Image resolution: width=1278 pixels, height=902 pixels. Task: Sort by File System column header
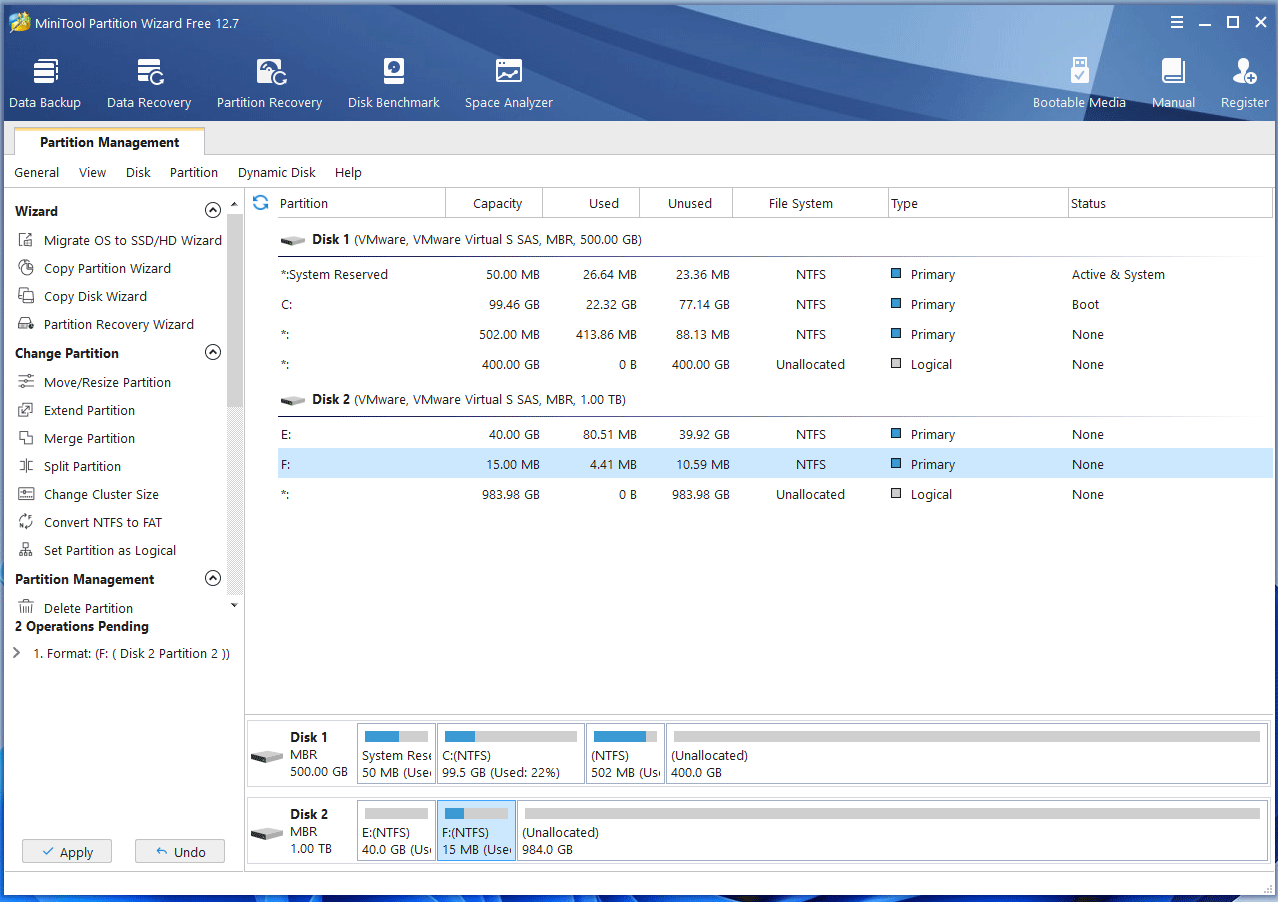click(810, 203)
